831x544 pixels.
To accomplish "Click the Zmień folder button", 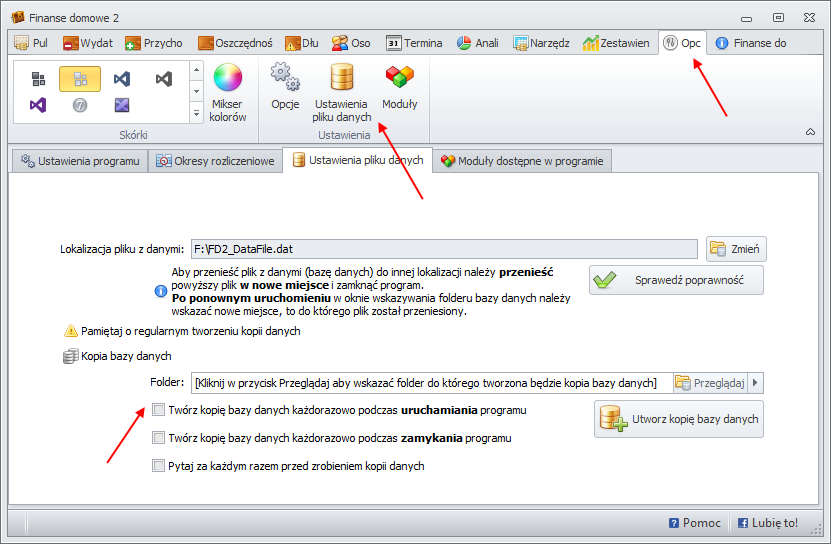I will [736, 249].
